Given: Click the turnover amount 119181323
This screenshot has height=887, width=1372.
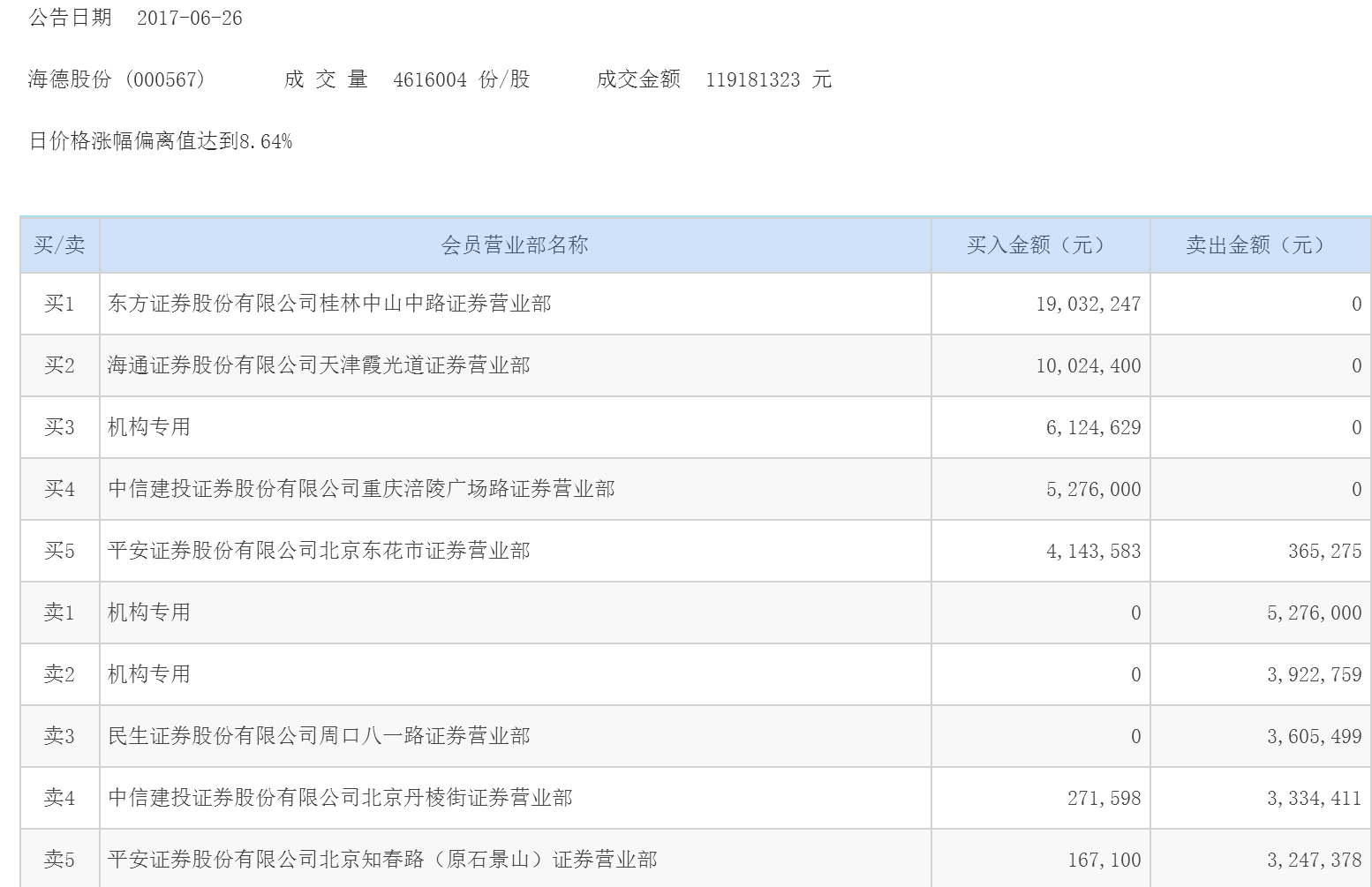Looking at the screenshot, I should tap(753, 79).
